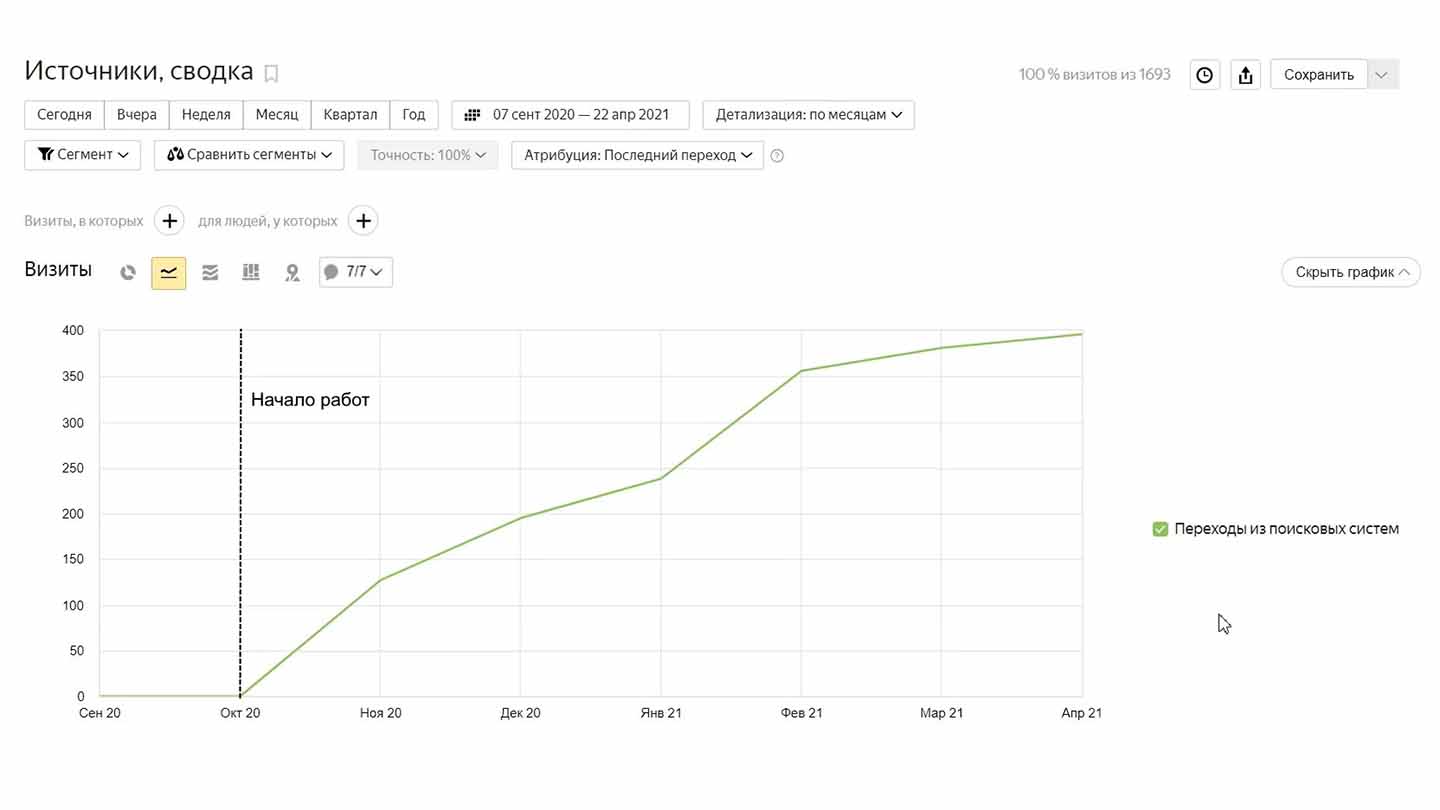Switch to pie chart view
The height and width of the screenshot is (810, 1440).
pyautogui.click(x=128, y=272)
